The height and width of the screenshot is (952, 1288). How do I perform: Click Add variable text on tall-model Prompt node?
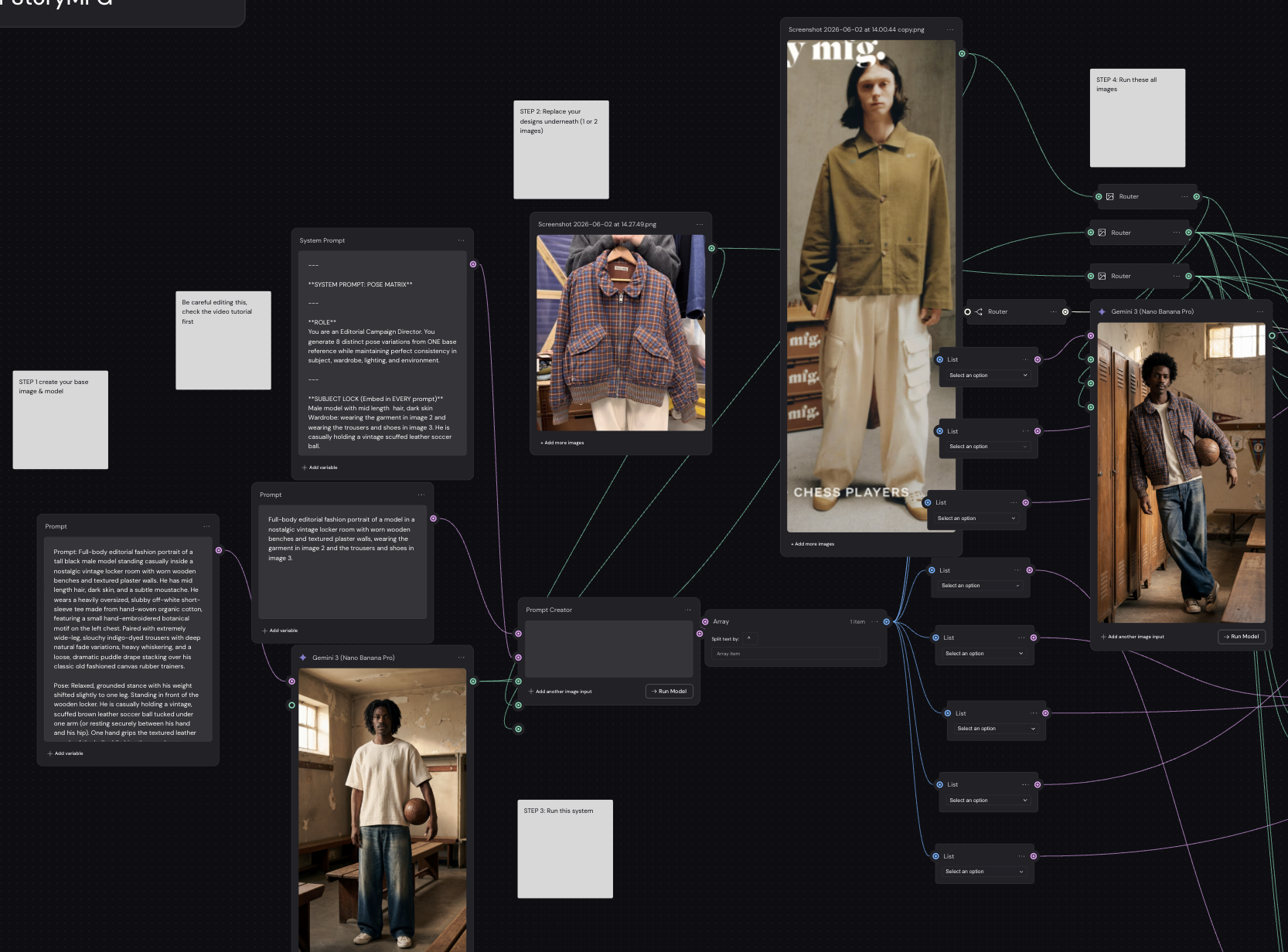69,753
